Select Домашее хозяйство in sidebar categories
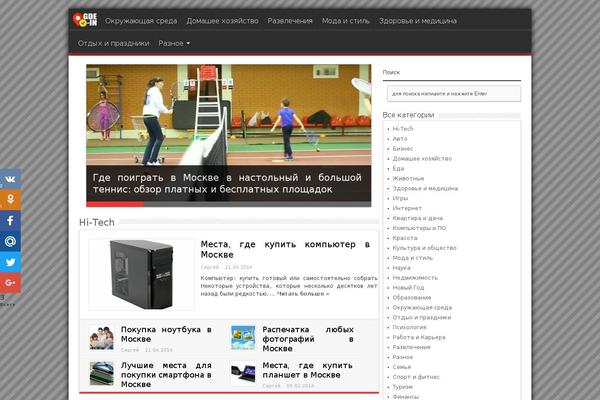Screen dimensions: 600x400 [x=422, y=158]
